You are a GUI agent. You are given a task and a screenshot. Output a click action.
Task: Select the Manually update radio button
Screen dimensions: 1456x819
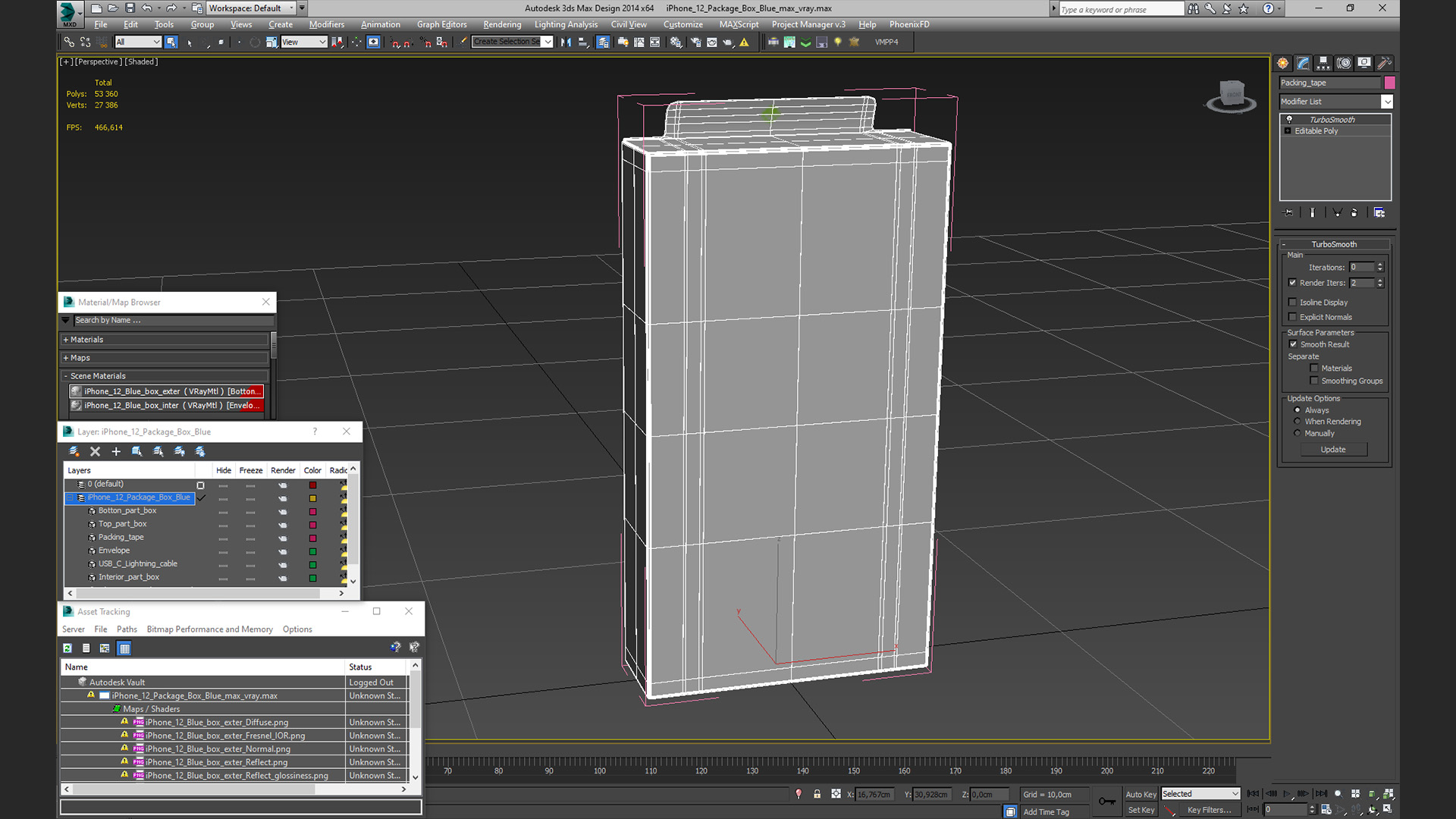coord(1297,434)
